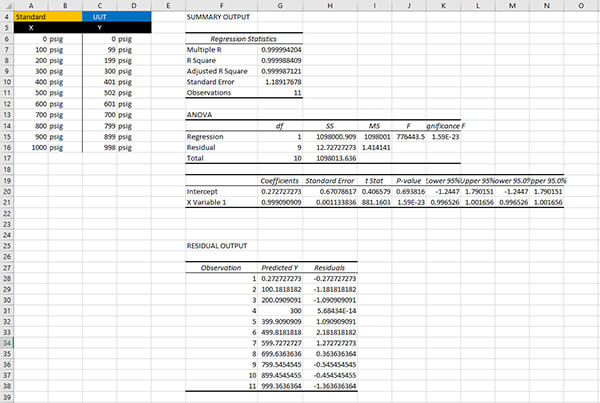Select intercept standard error 0.67078617

338,191
